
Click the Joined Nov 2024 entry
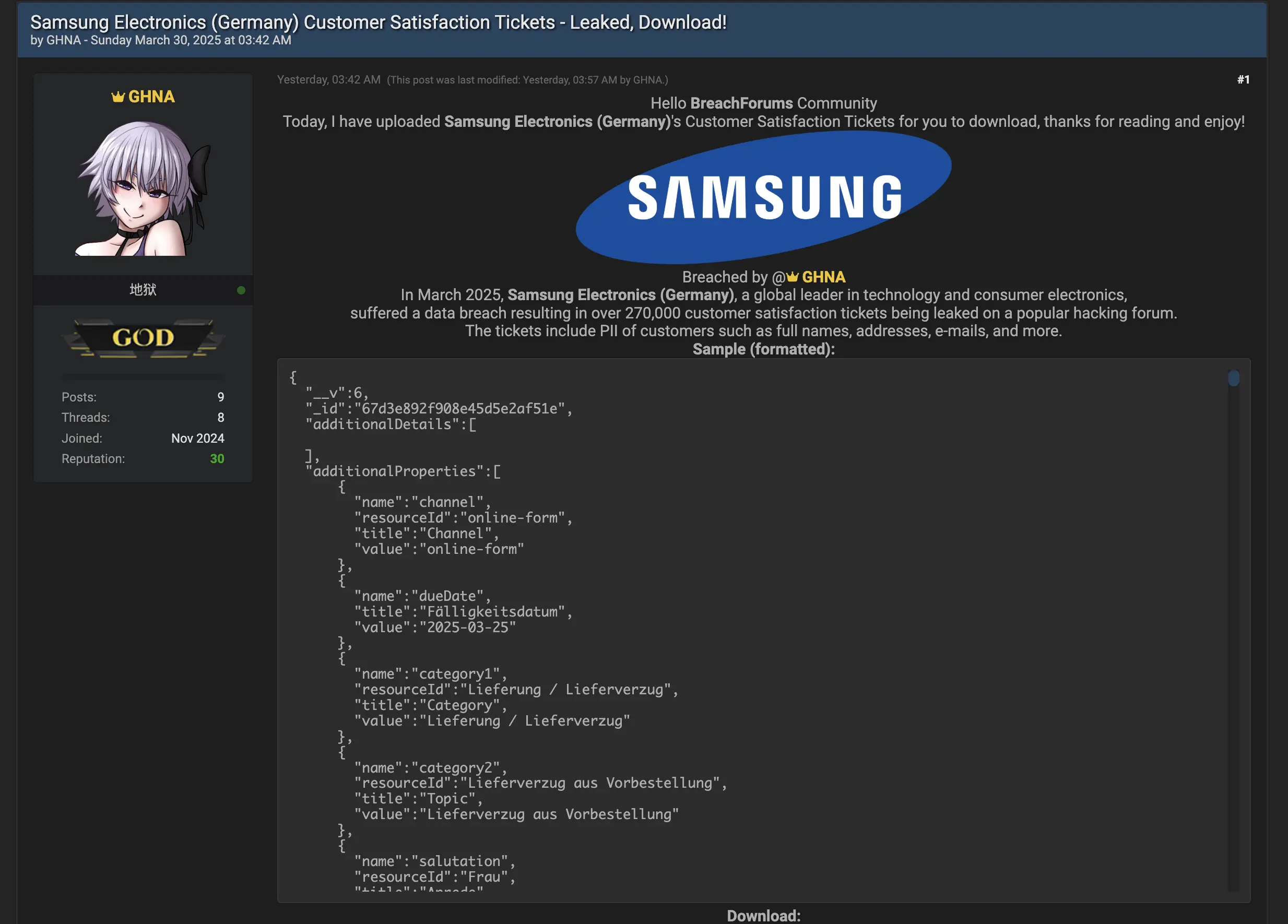pos(198,438)
